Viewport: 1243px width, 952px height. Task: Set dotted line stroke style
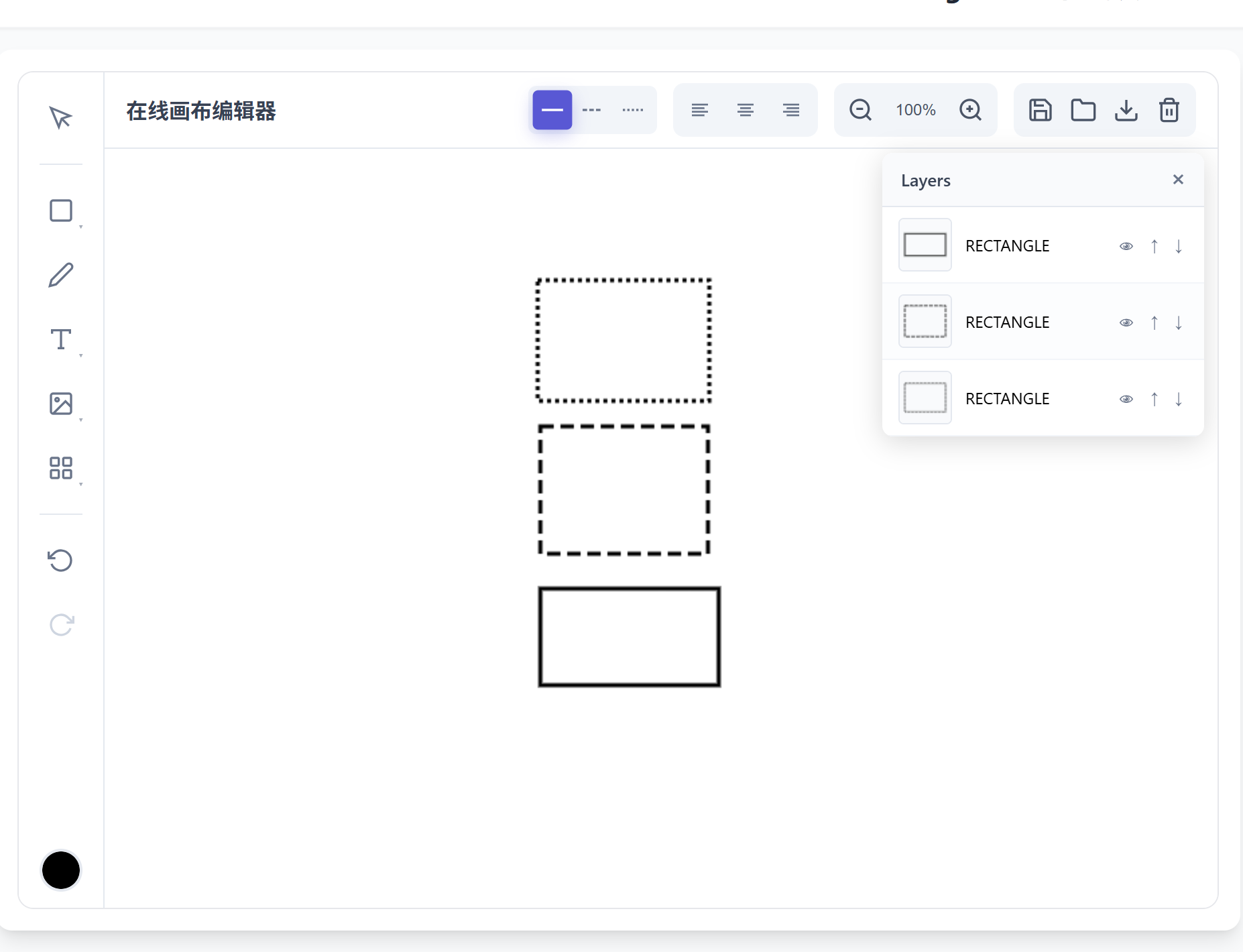point(633,110)
